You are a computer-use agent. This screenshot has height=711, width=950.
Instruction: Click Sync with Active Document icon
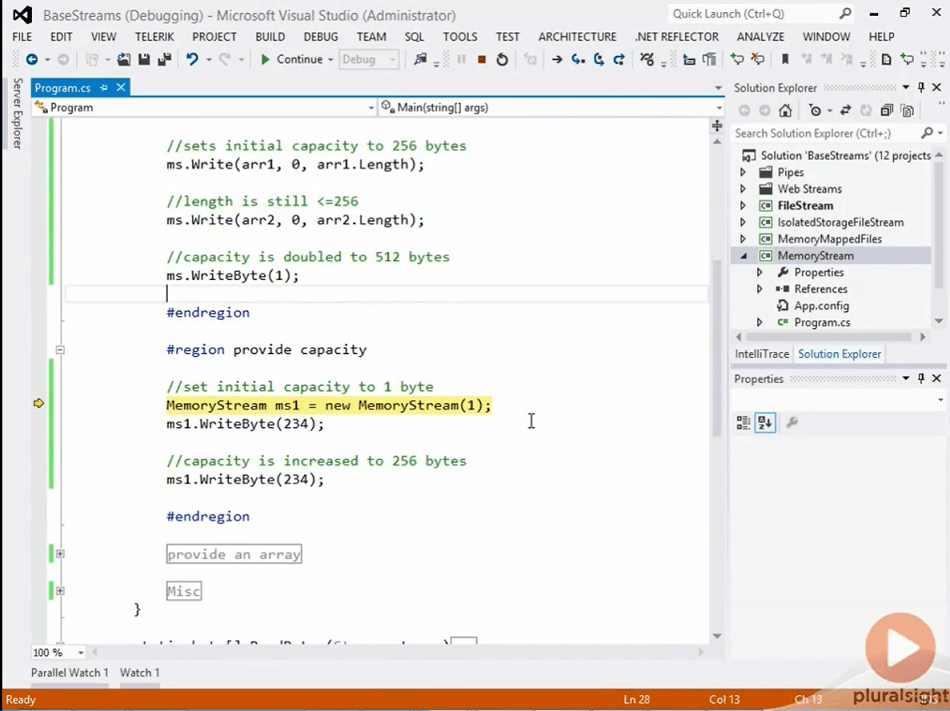point(845,110)
